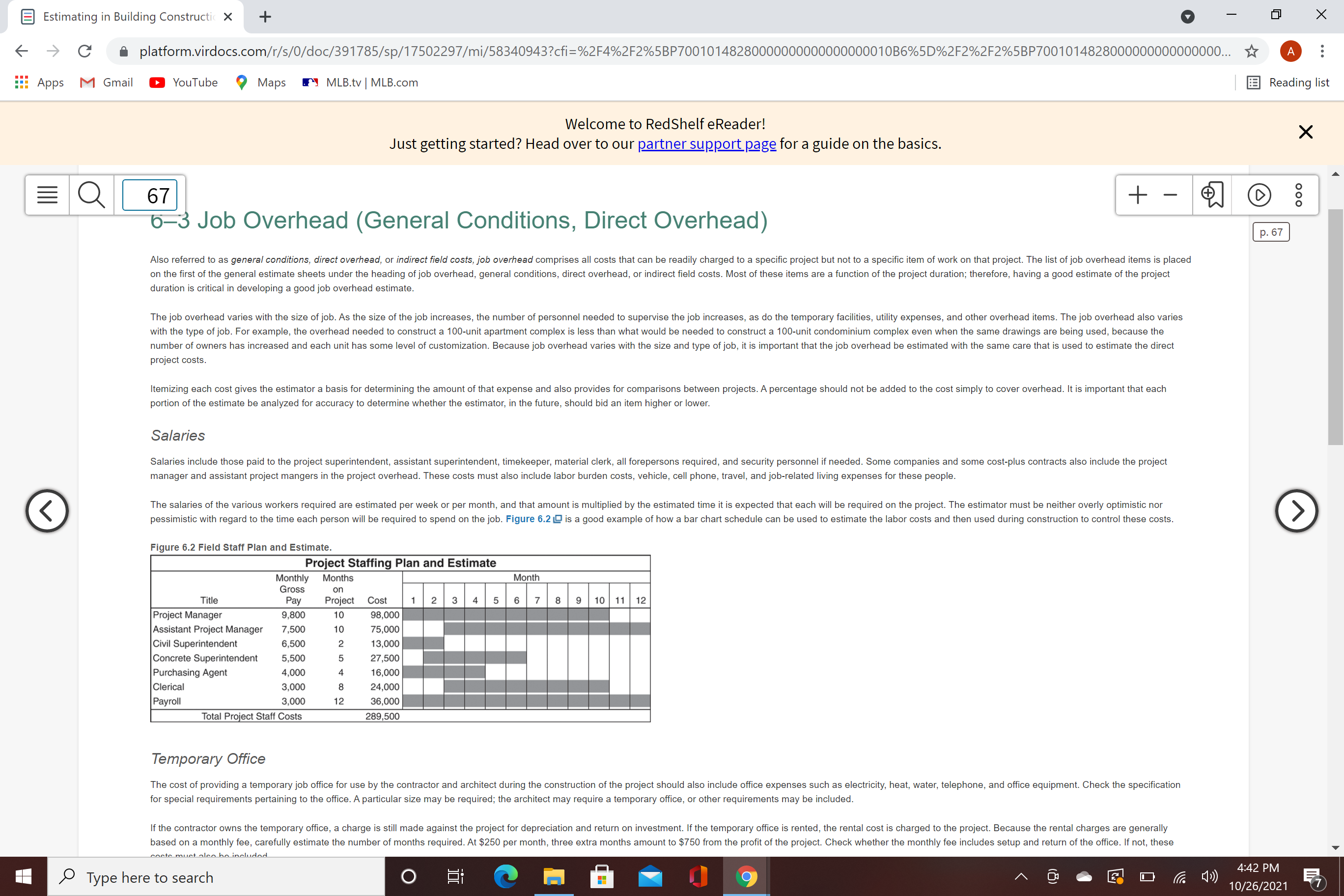The width and height of the screenshot is (1344, 896).
Task: Open the tab search dropdown arrow
Action: coord(1187,17)
